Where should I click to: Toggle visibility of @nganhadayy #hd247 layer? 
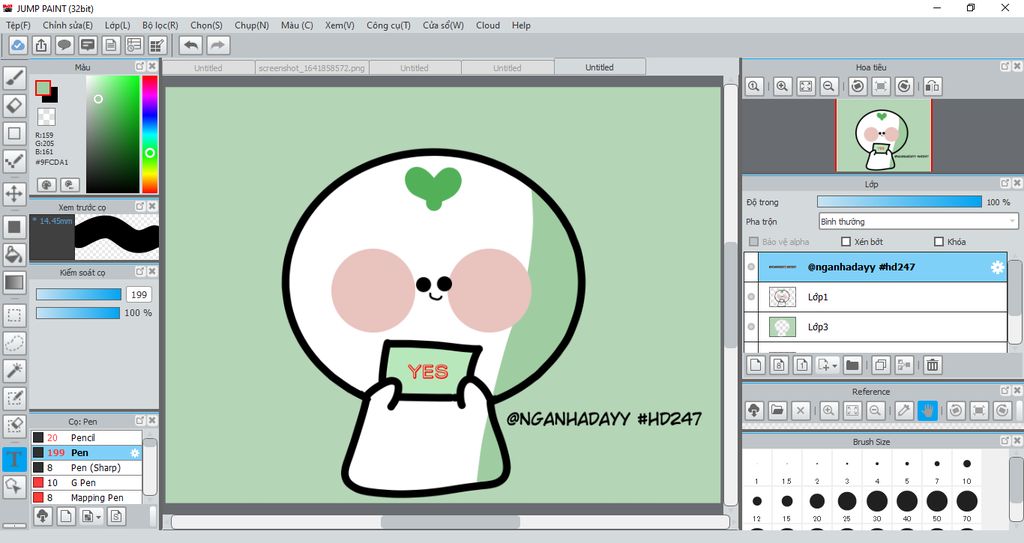point(751,267)
